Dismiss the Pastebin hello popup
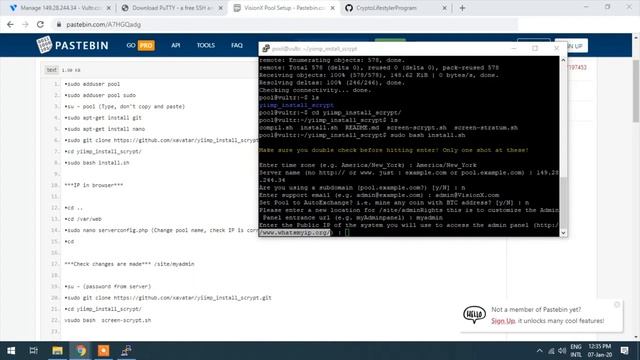 [x=617, y=304]
